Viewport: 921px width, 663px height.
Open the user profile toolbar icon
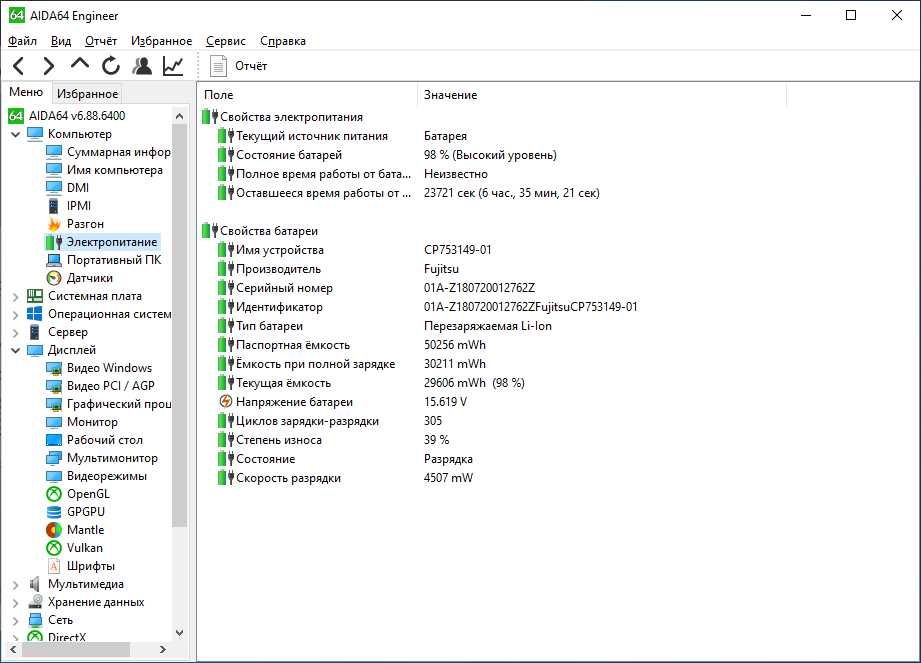[x=142, y=66]
